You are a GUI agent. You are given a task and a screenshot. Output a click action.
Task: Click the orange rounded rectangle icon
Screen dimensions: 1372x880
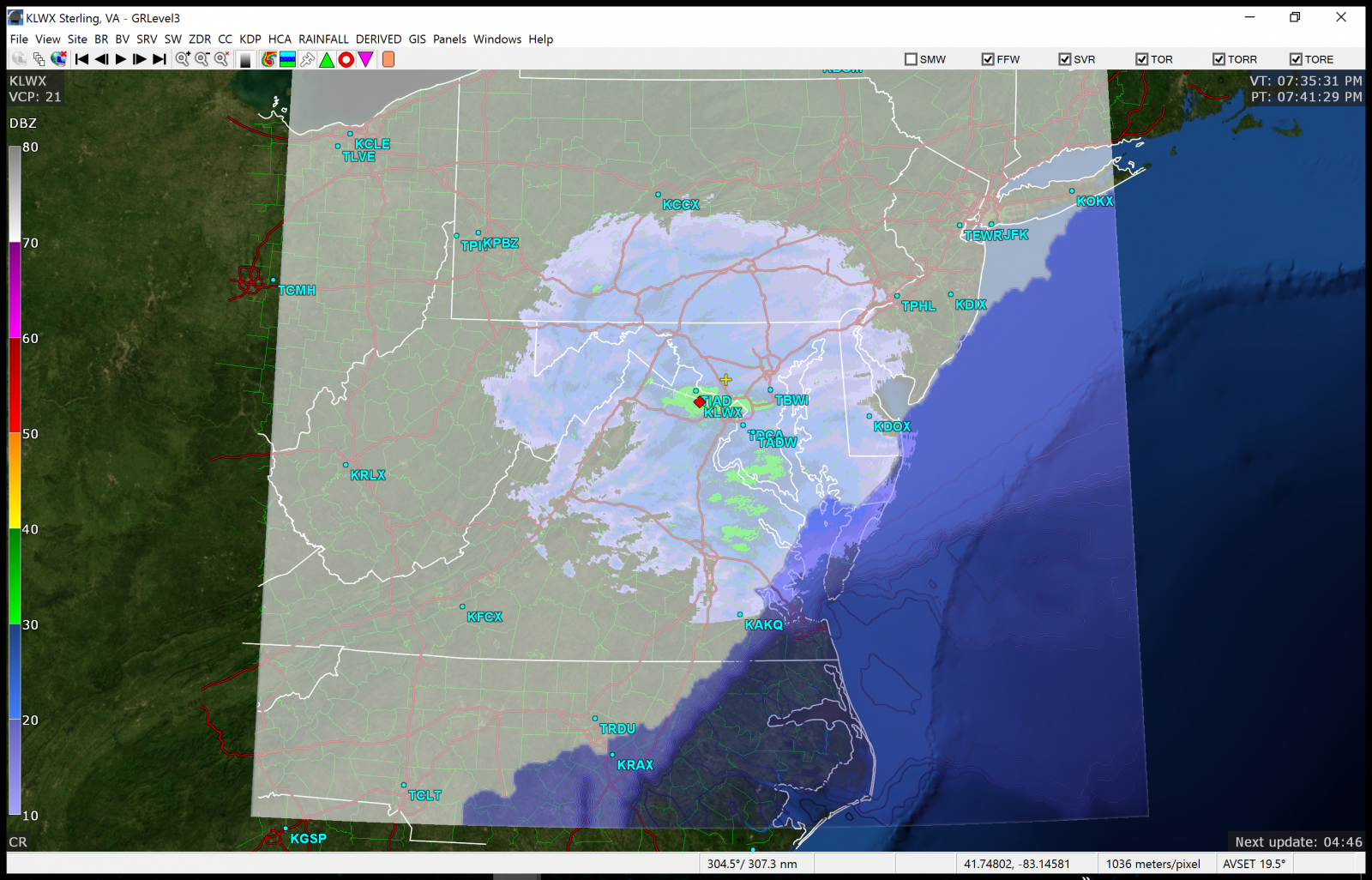388,59
